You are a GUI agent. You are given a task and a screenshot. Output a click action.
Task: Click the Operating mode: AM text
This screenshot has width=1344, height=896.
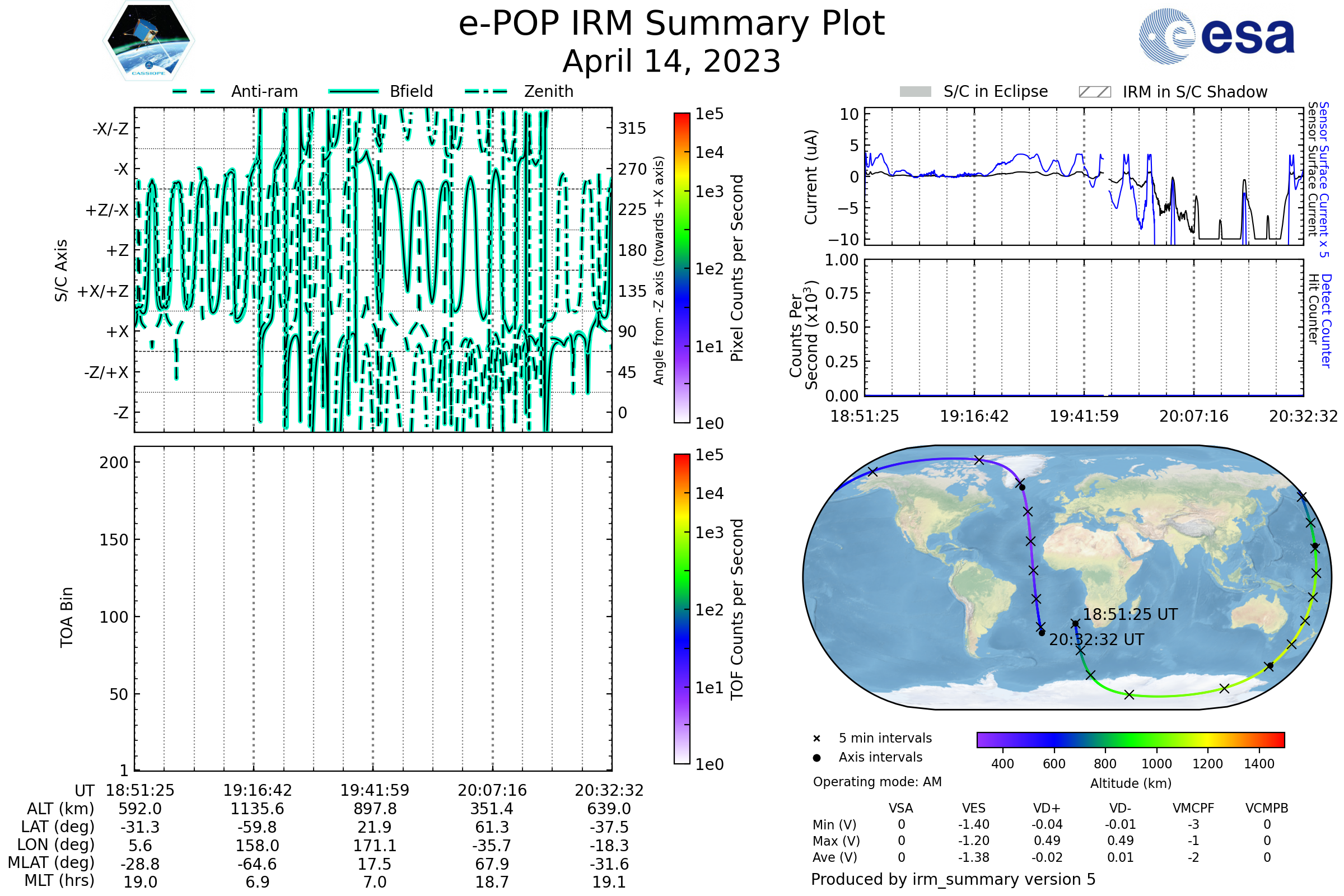tap(877, 782)
